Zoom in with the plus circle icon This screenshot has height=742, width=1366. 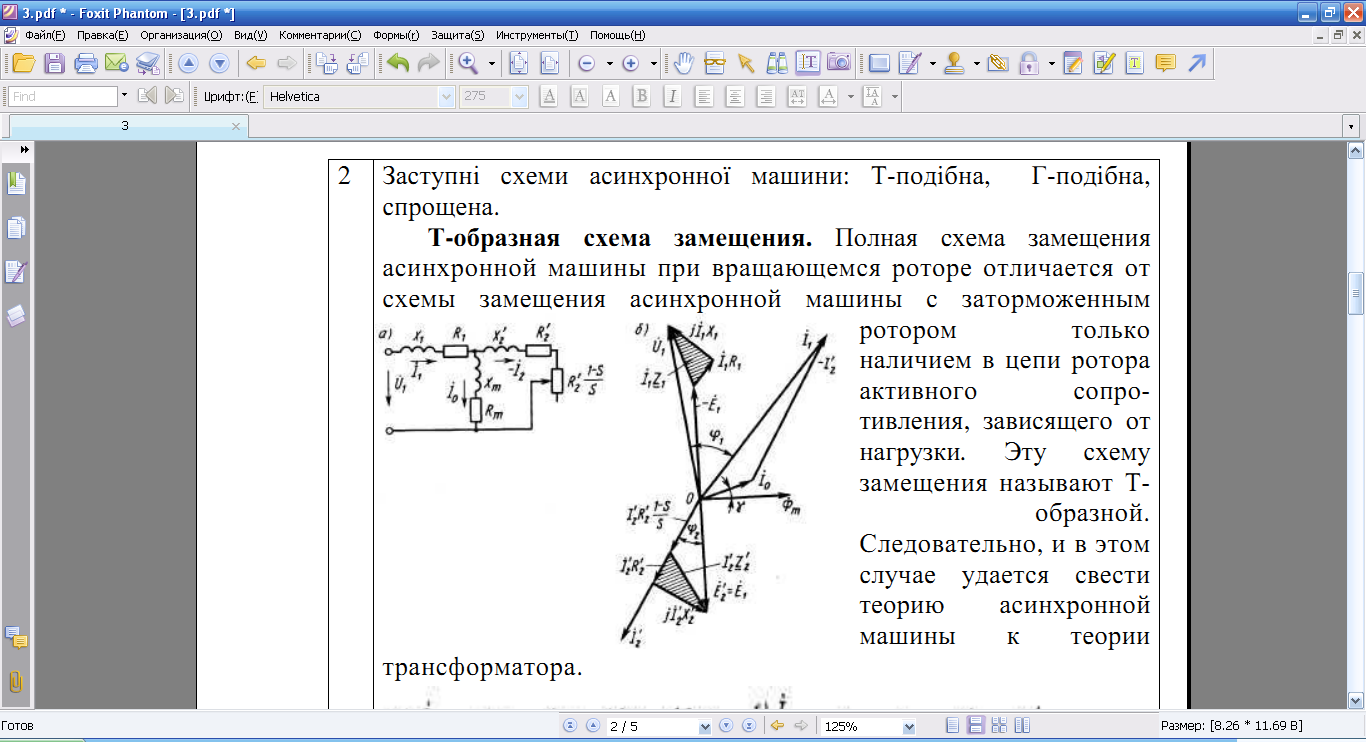[631, 63]
